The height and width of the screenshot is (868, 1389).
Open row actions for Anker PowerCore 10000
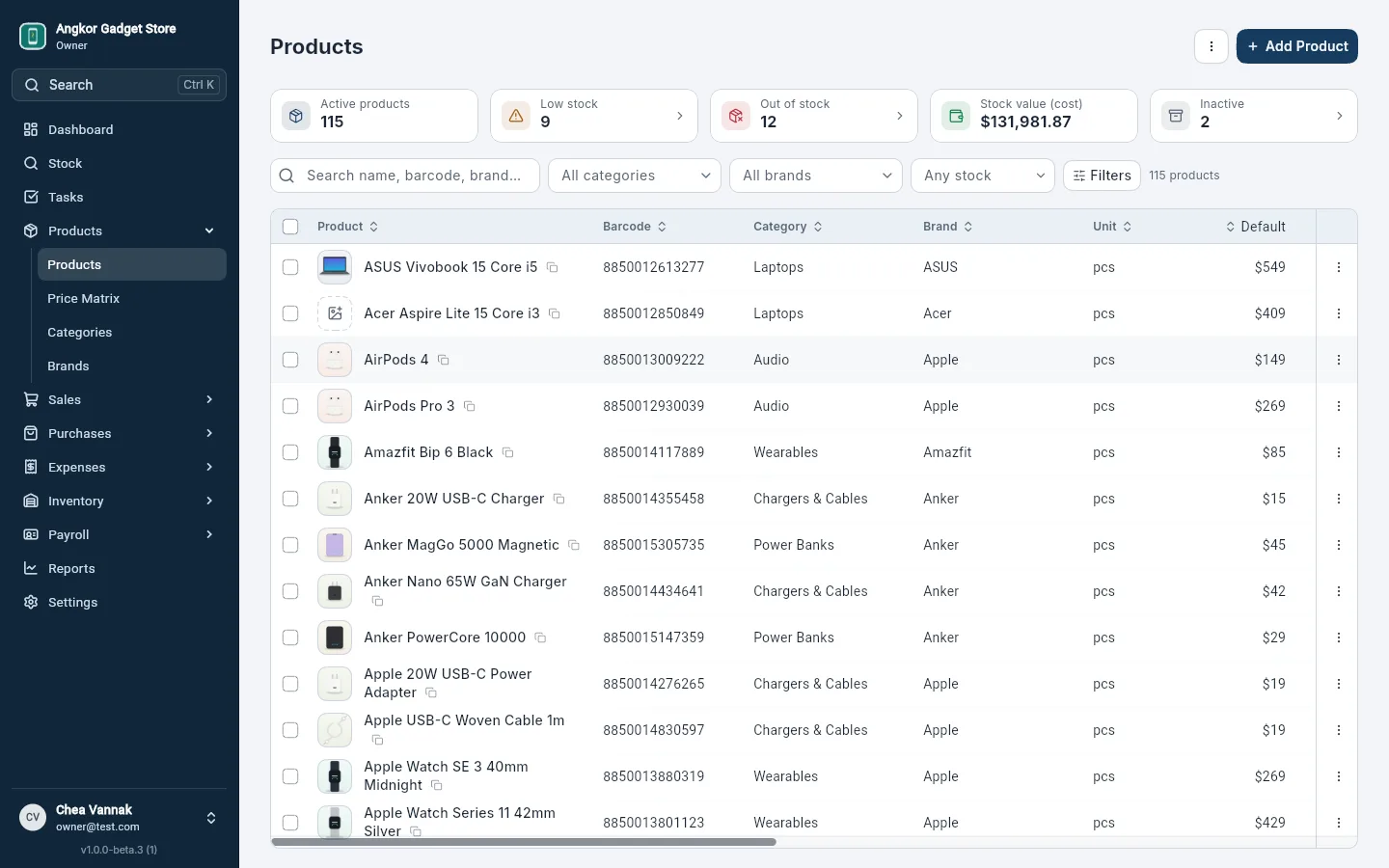click(1339, 637)
